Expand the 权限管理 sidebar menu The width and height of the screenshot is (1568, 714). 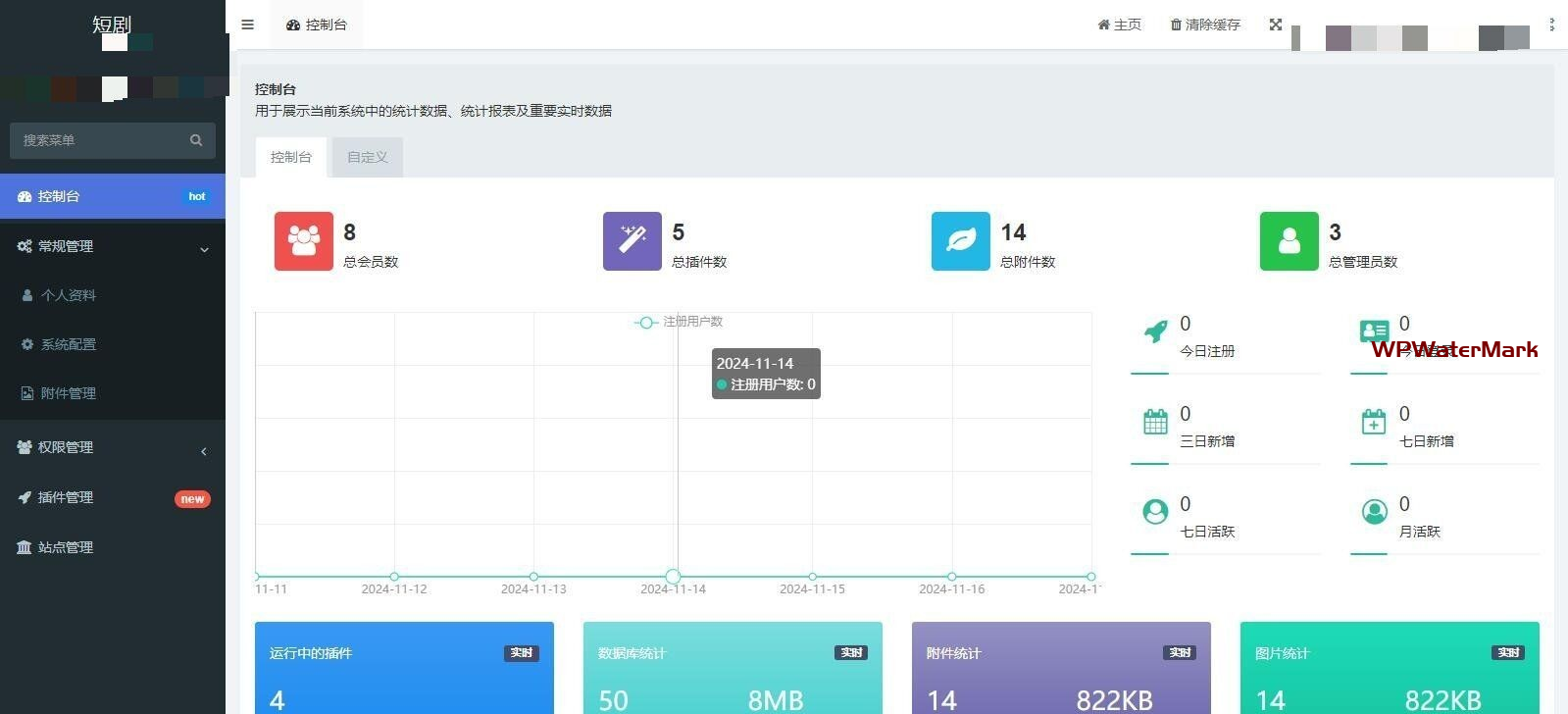tap(113, 447)
